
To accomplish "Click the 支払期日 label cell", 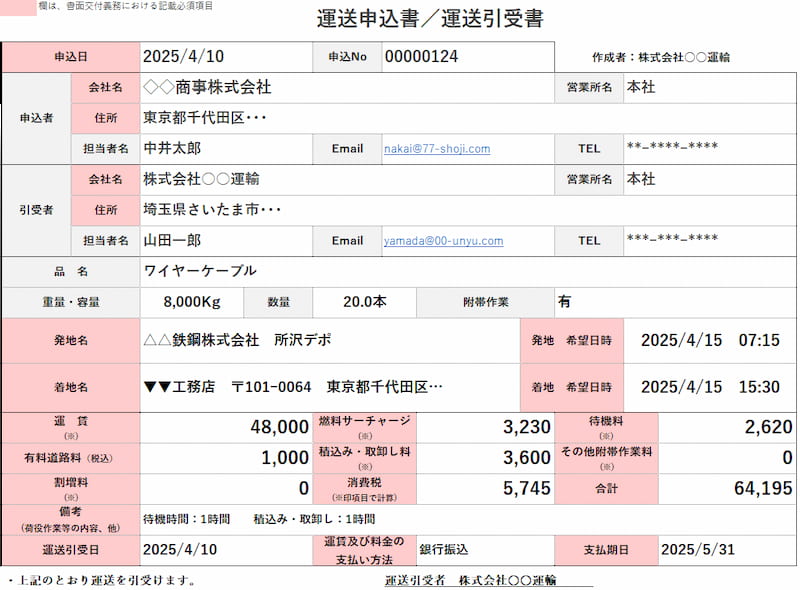I will coord(606,550).
